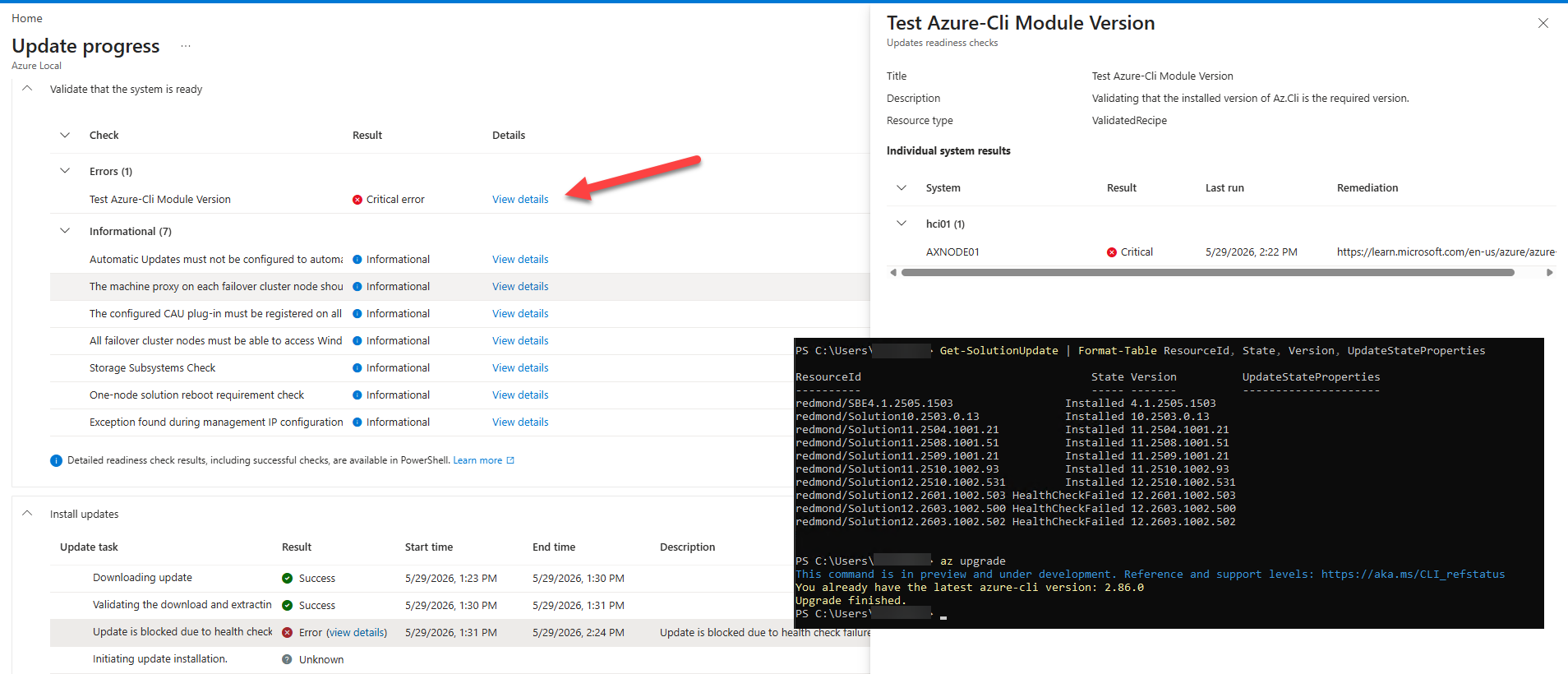Click the Informational icon for Storage Subsystems Check
Viewport: 1568px width, 674px height.
click(357, 367)
